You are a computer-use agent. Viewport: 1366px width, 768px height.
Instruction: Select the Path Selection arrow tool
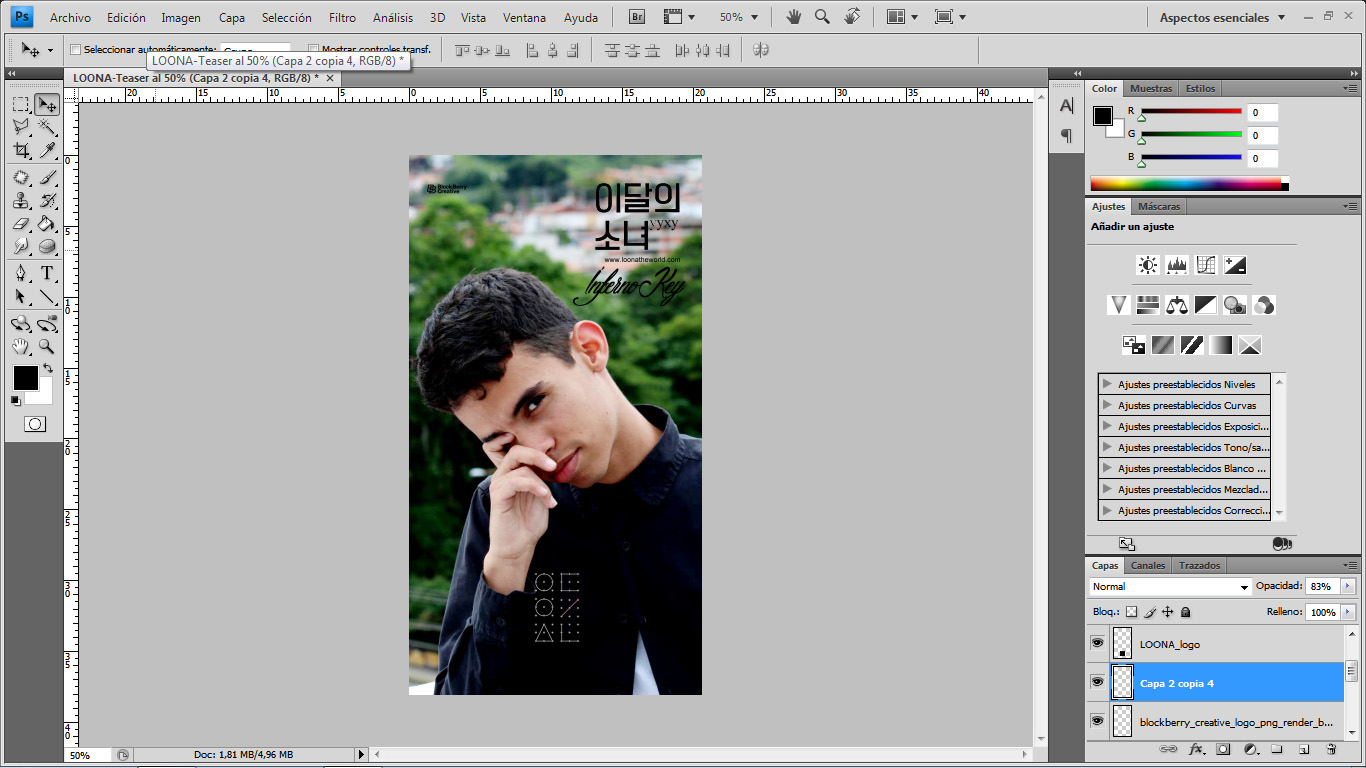[x=21, y=296]
